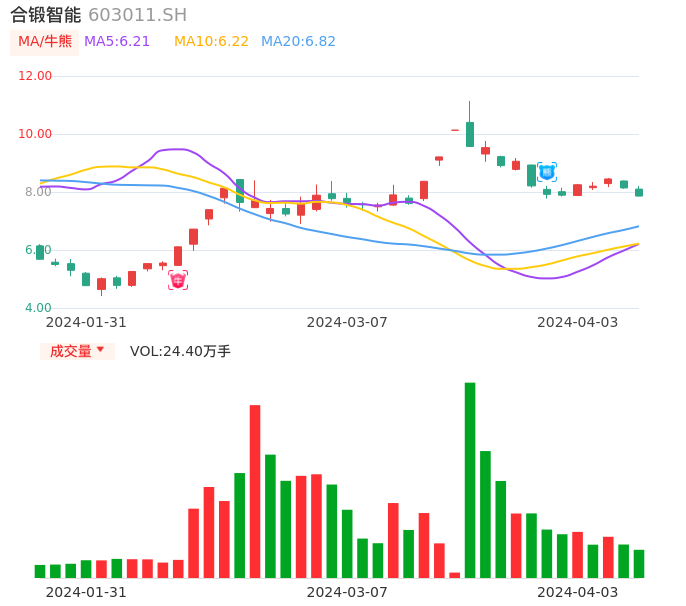Toggle the MA10:6.22 legend label
The width and height of the screenshot is (686, 606).
pos(211,42)
